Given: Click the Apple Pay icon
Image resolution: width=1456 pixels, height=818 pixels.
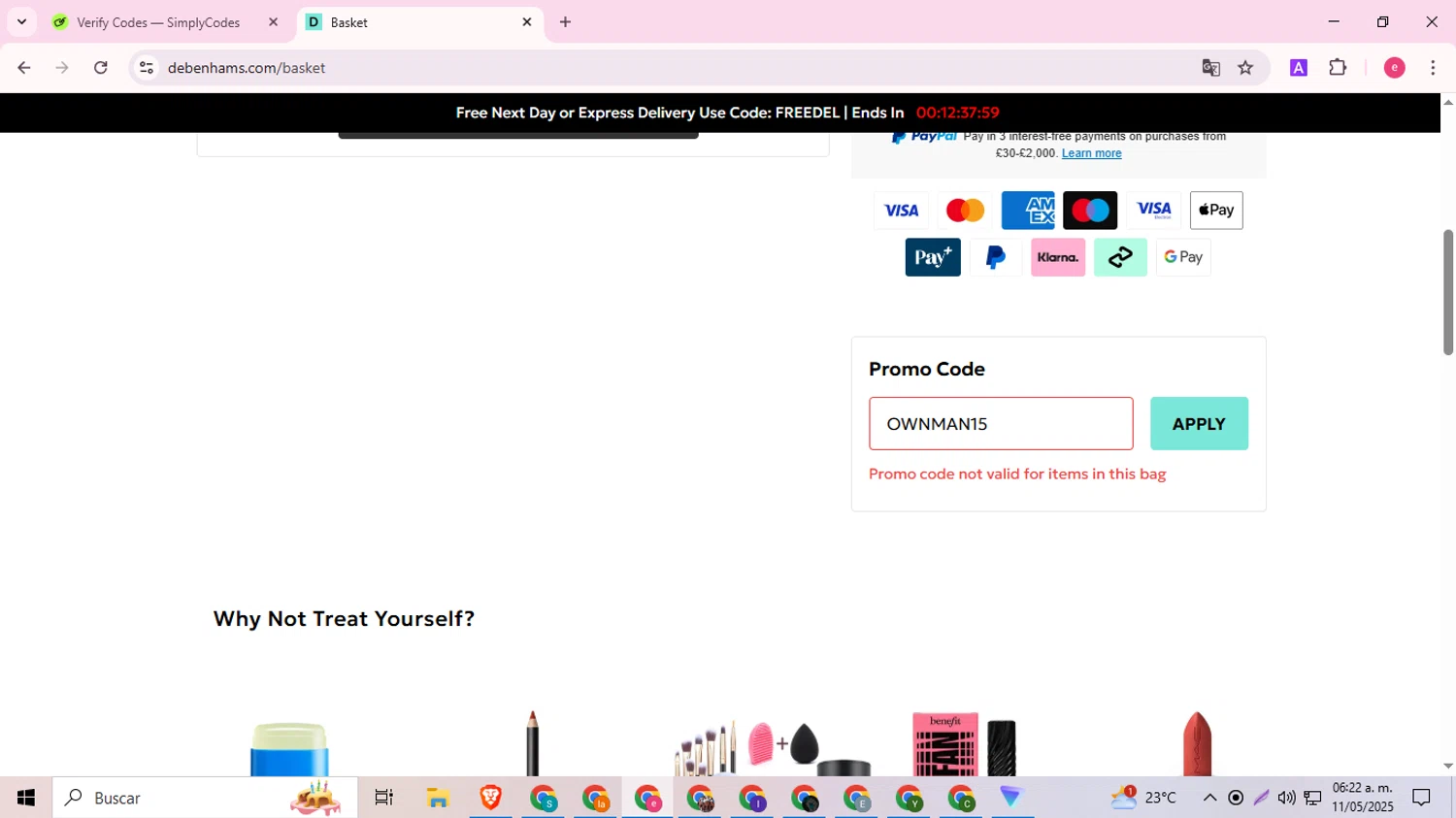Looking at the screenshot, I should [x=1216, y=210].
